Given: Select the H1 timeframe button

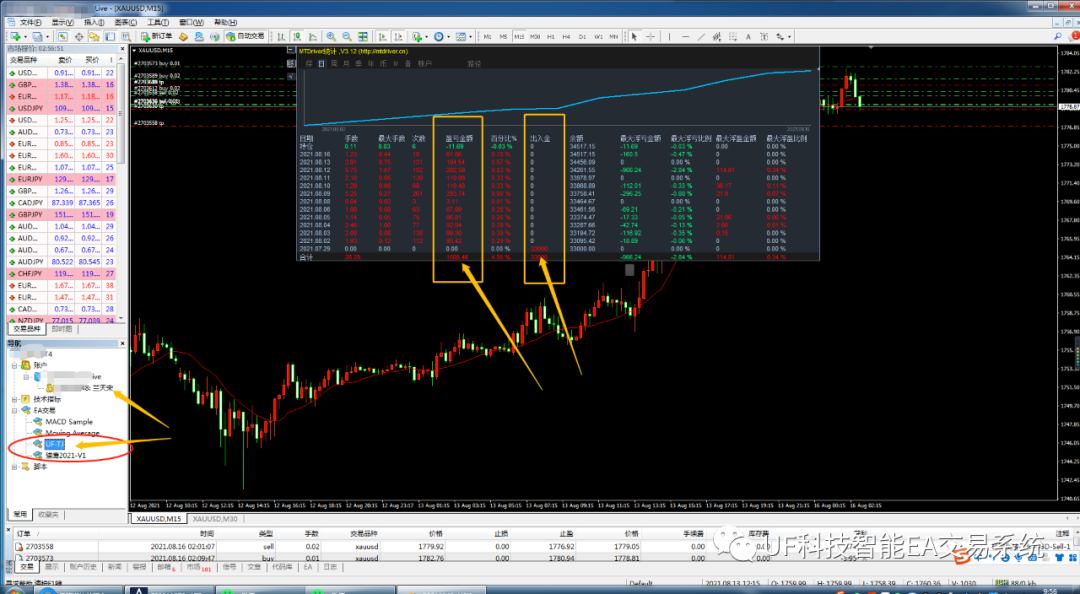Looking at the screenshot, I should 551,36.
